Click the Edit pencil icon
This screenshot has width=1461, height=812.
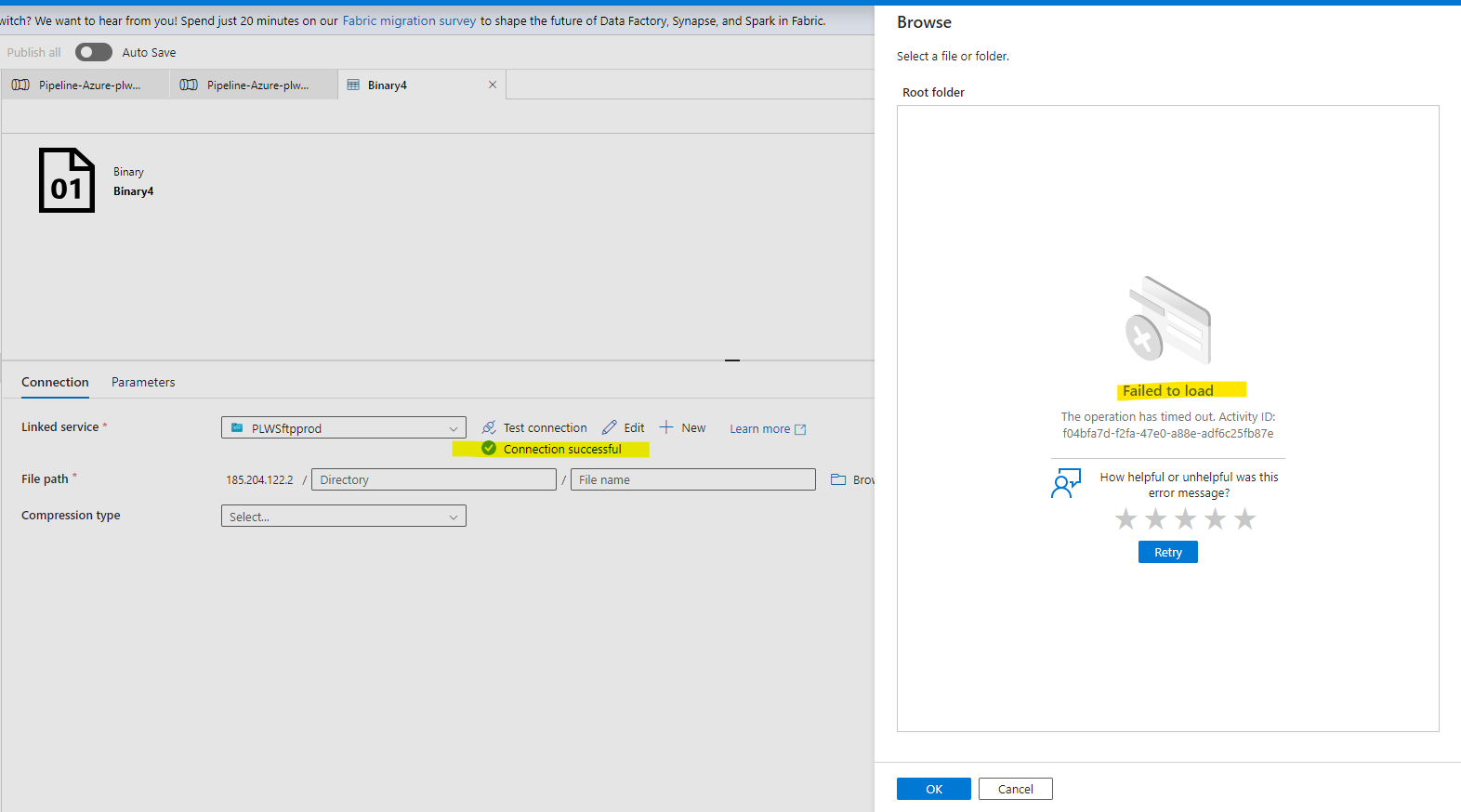610,427
